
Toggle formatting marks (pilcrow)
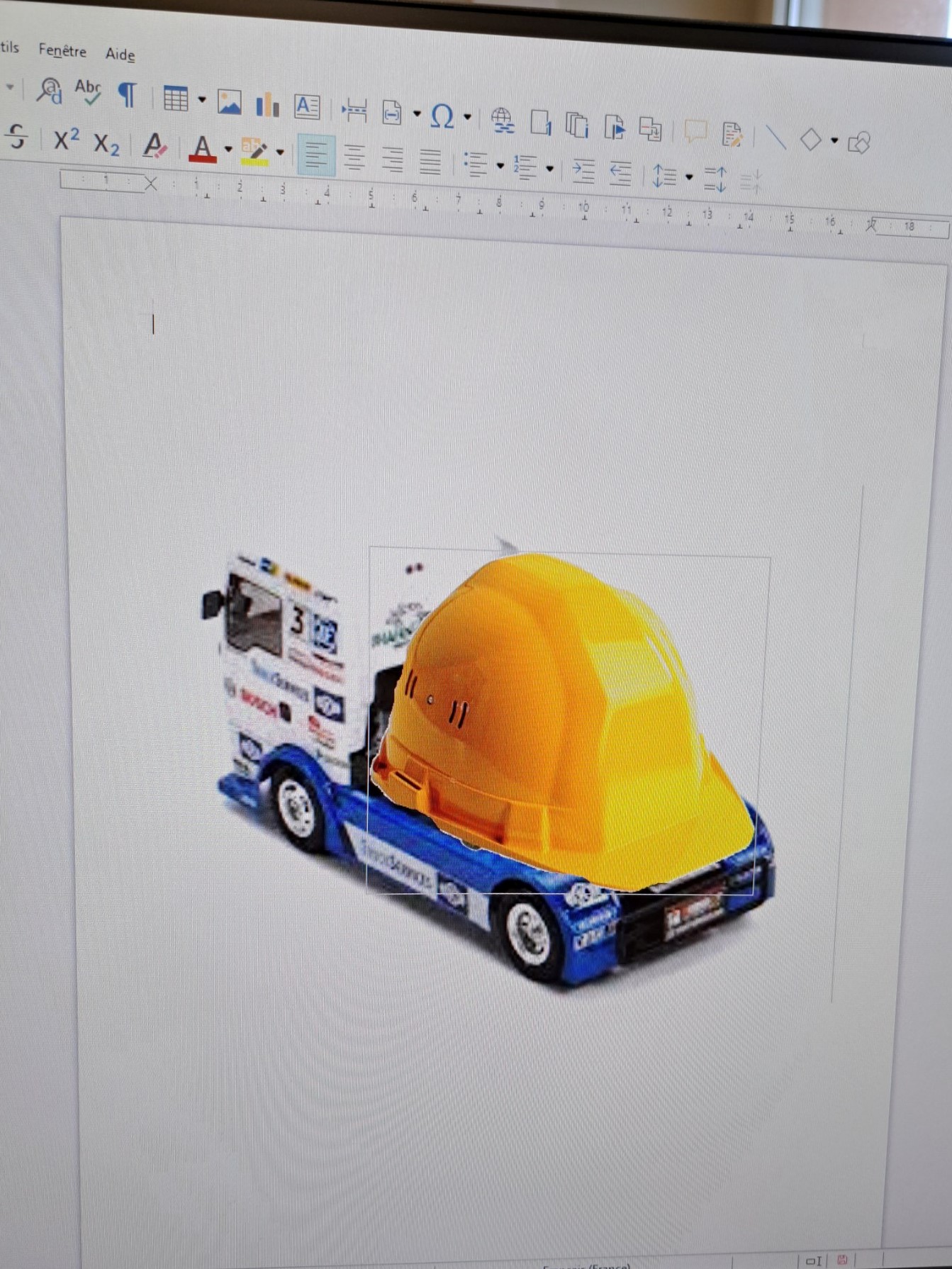[128, 95]
